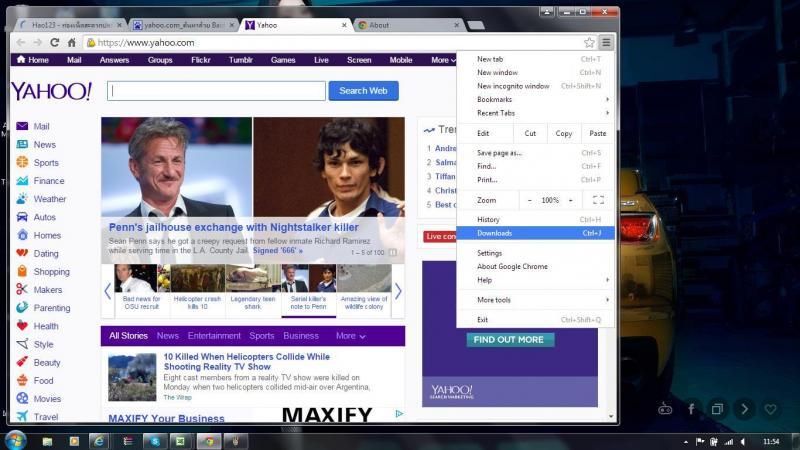Expand Bookmarks submenu in Chrome menu
This screenshot has height=450, width=800.
pyautogui.click(x=535, y=99)
